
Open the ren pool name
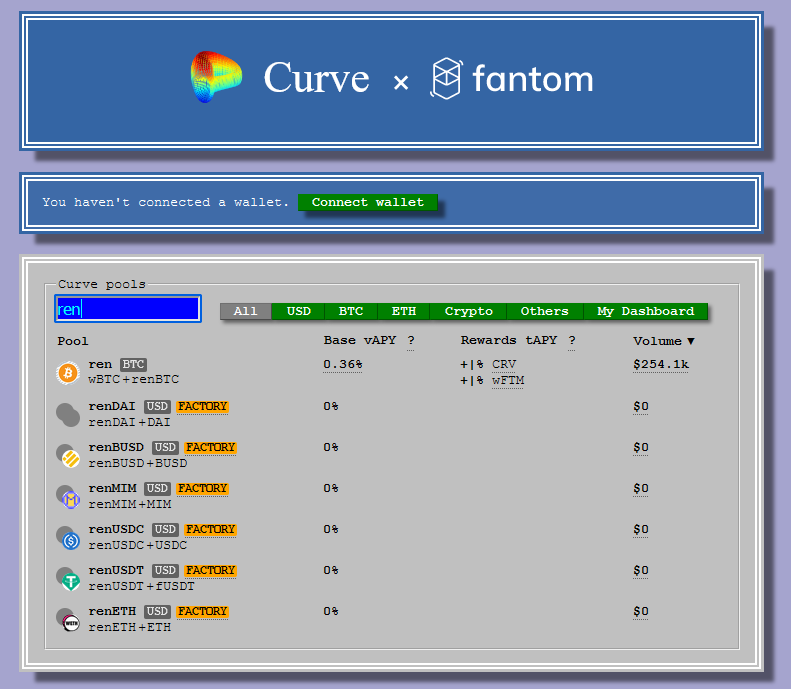pyautogui.click(x=100, y=364)
